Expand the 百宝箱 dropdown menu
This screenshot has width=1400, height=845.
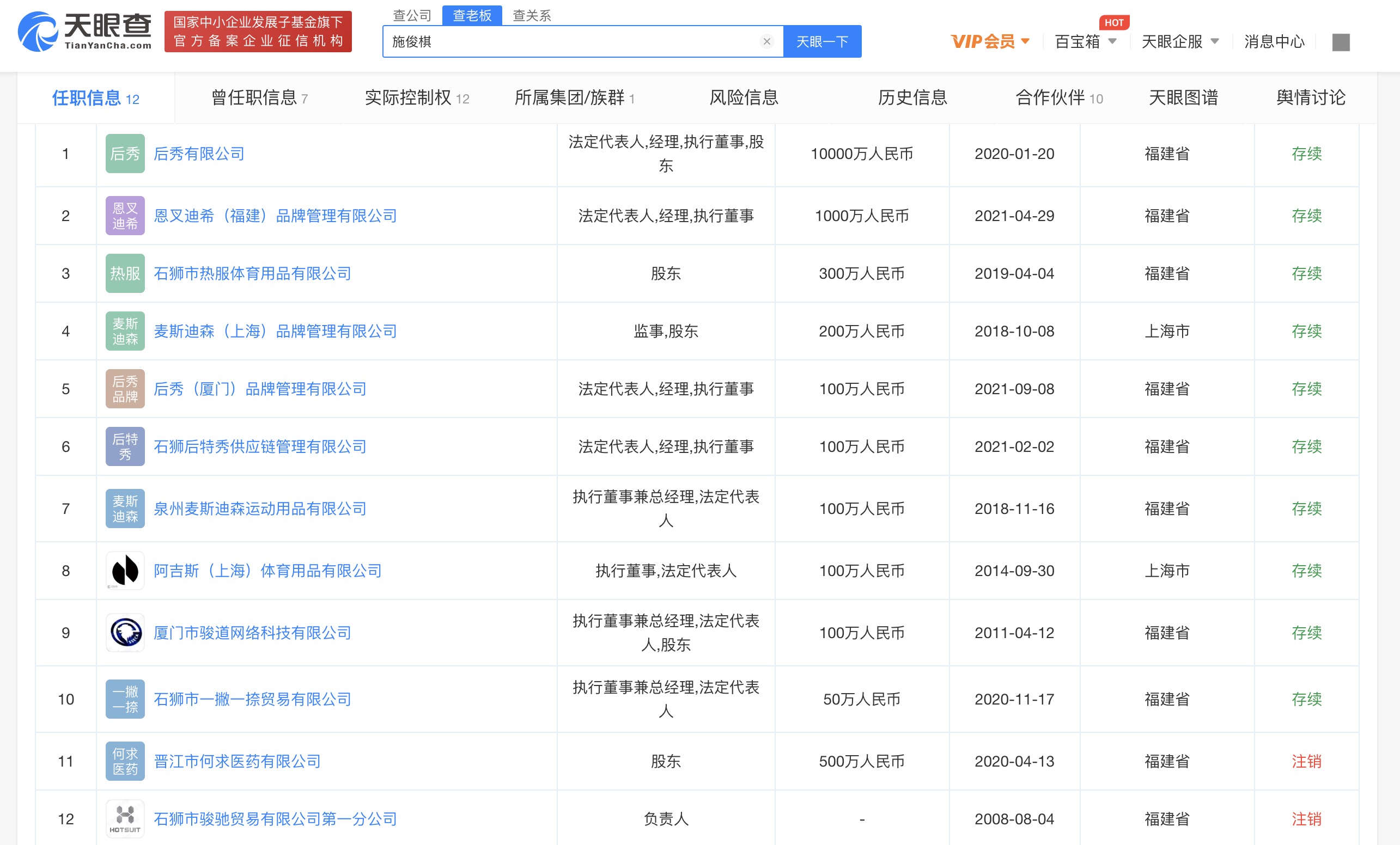(x=1085, y=41)
